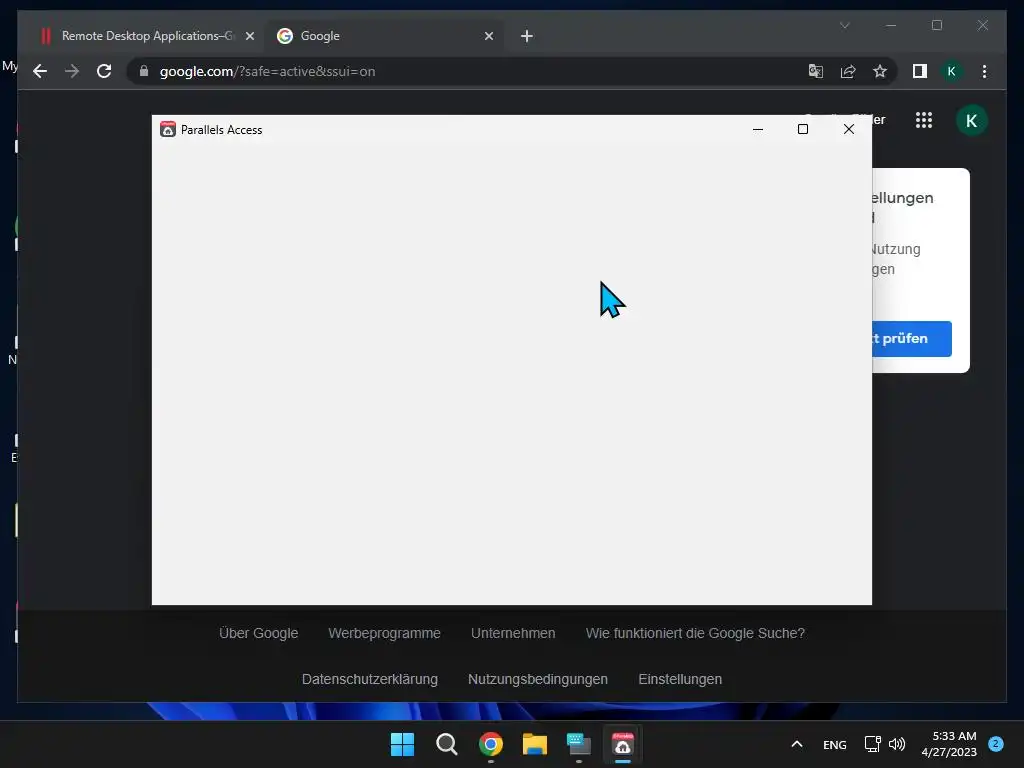
Task: Open a new Chrome tab
Action: [527, 36]
